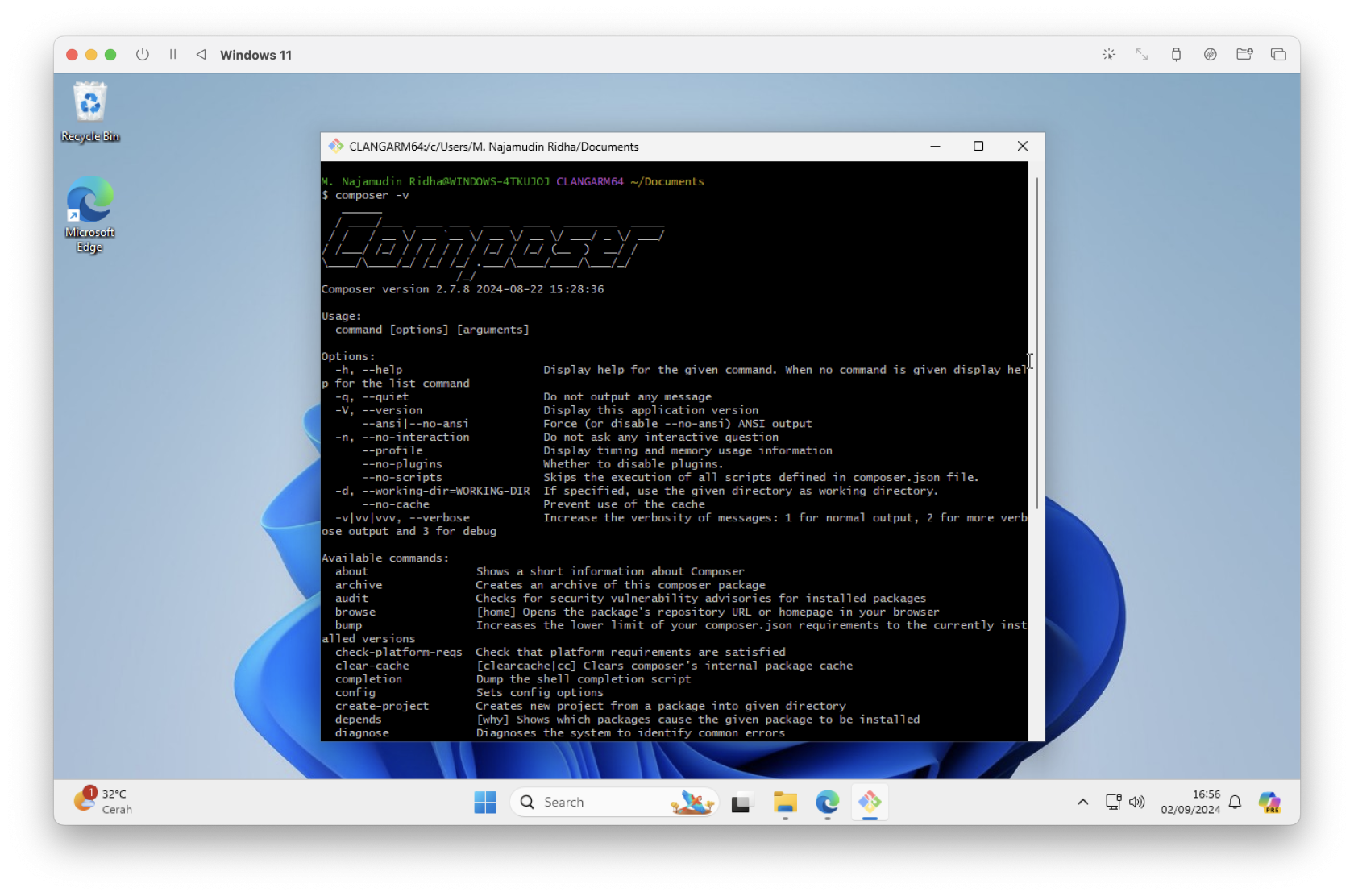
Task: Click the '-q, --quiet' option text
Action: tap(372, 396)
